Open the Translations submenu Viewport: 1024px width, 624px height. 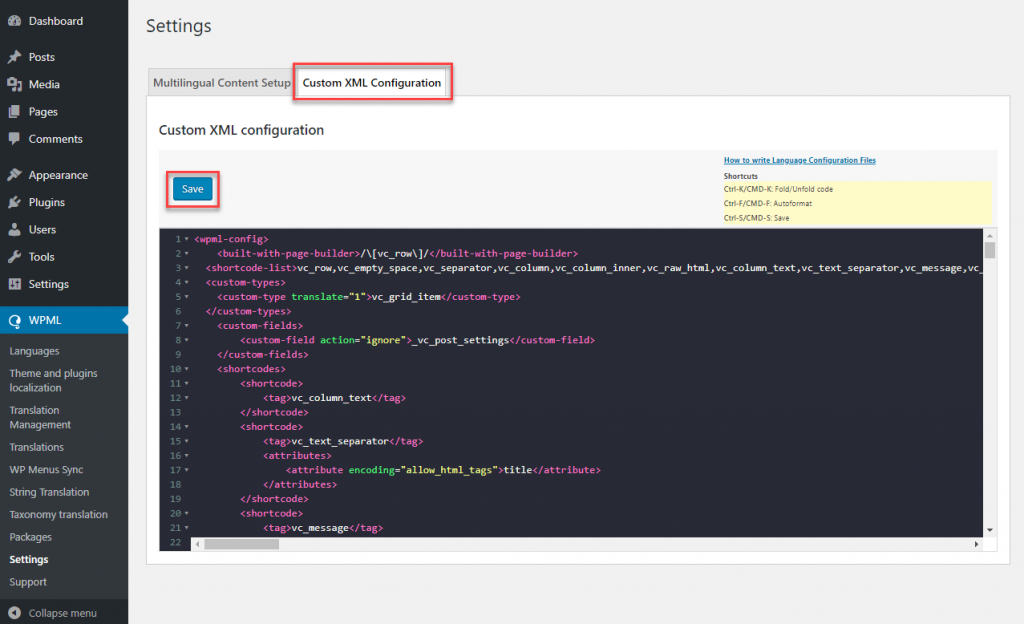(x=37, y=447)
